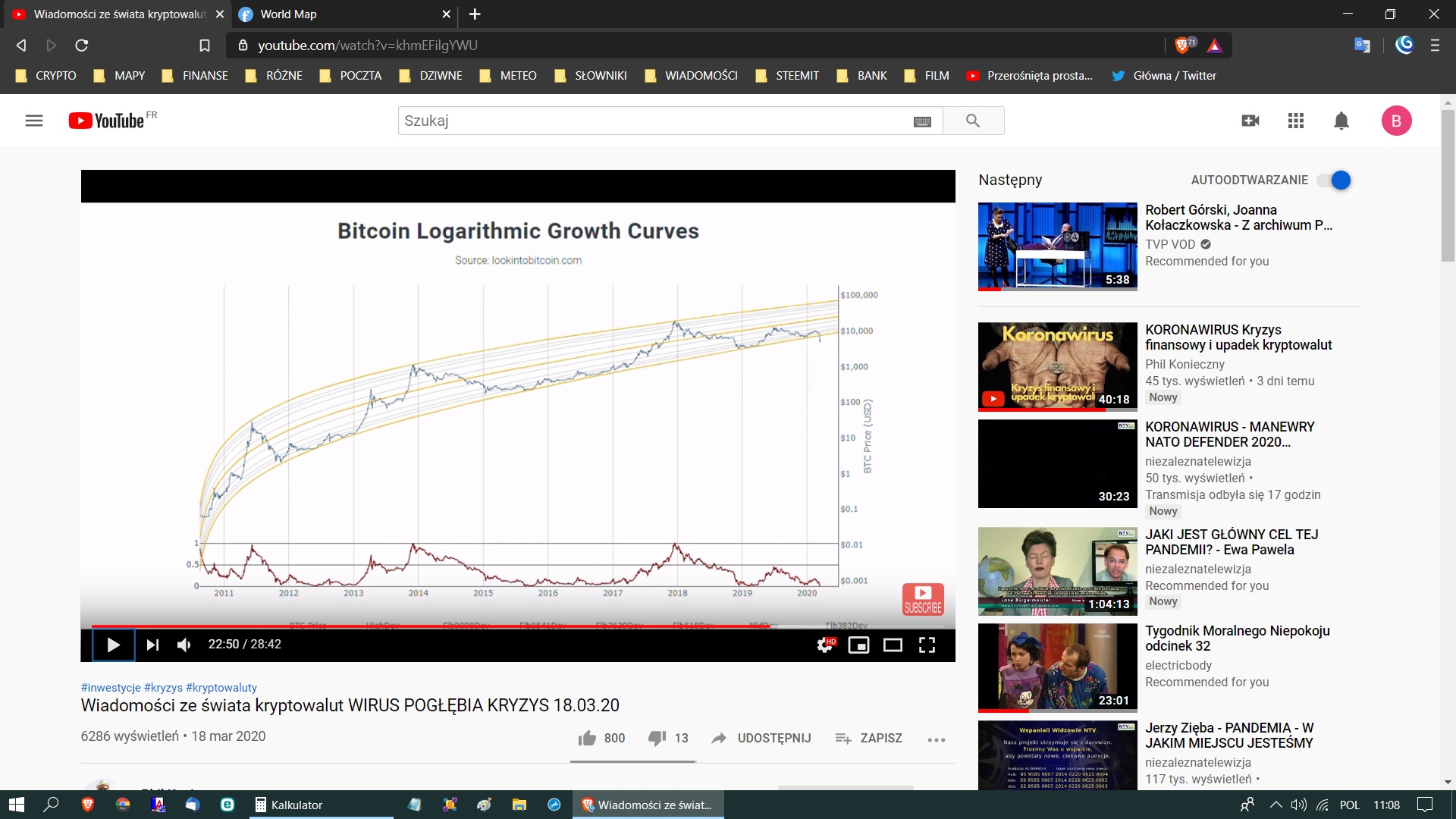Open Windows taskbar search

(51, 805)
